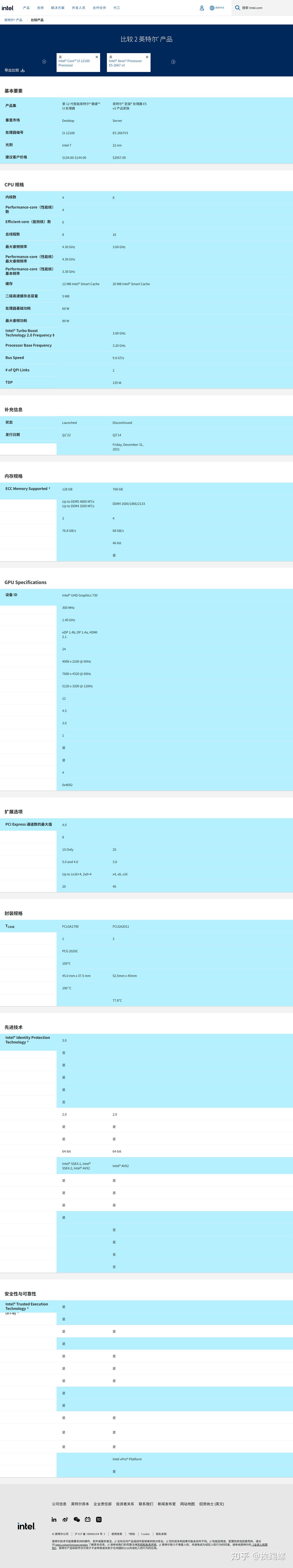Open the 开发人员 navigation menu

click(79, 8)
